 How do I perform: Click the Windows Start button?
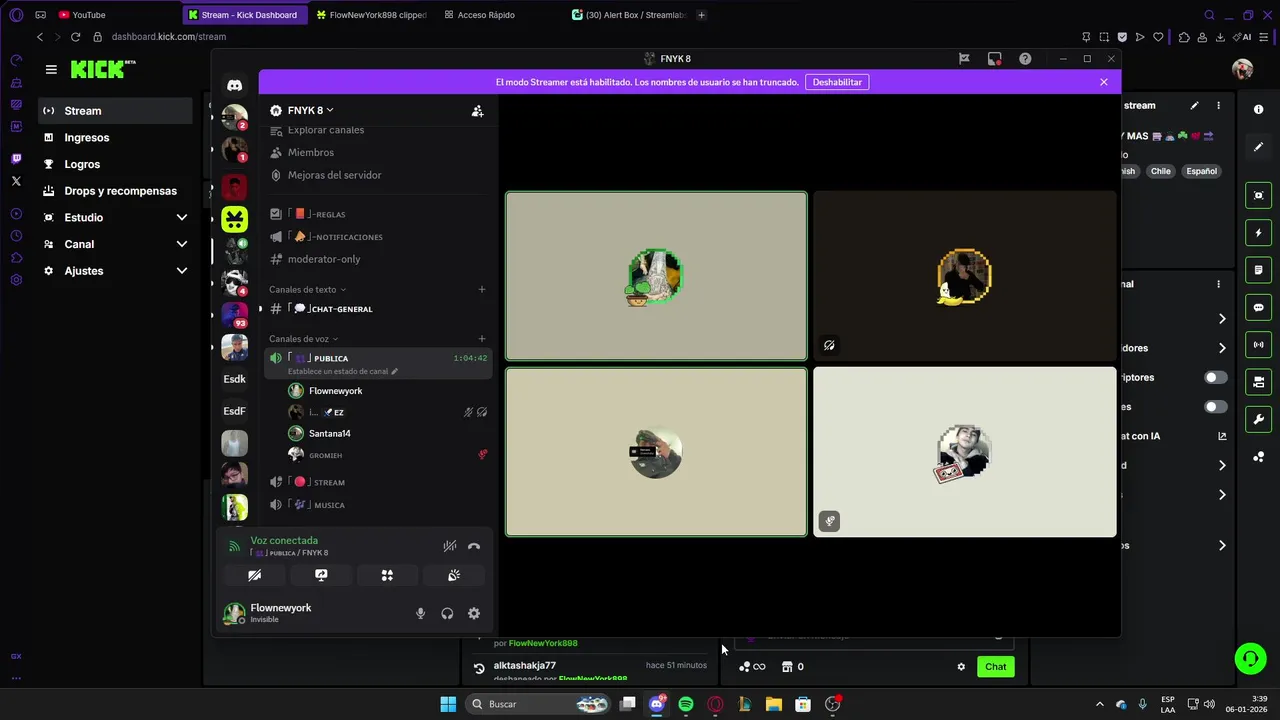click(448, 704)
